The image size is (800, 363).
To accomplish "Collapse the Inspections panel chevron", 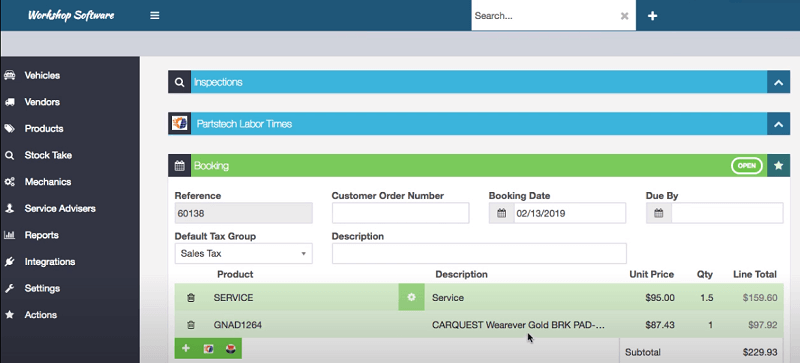I will pos(778,82).
